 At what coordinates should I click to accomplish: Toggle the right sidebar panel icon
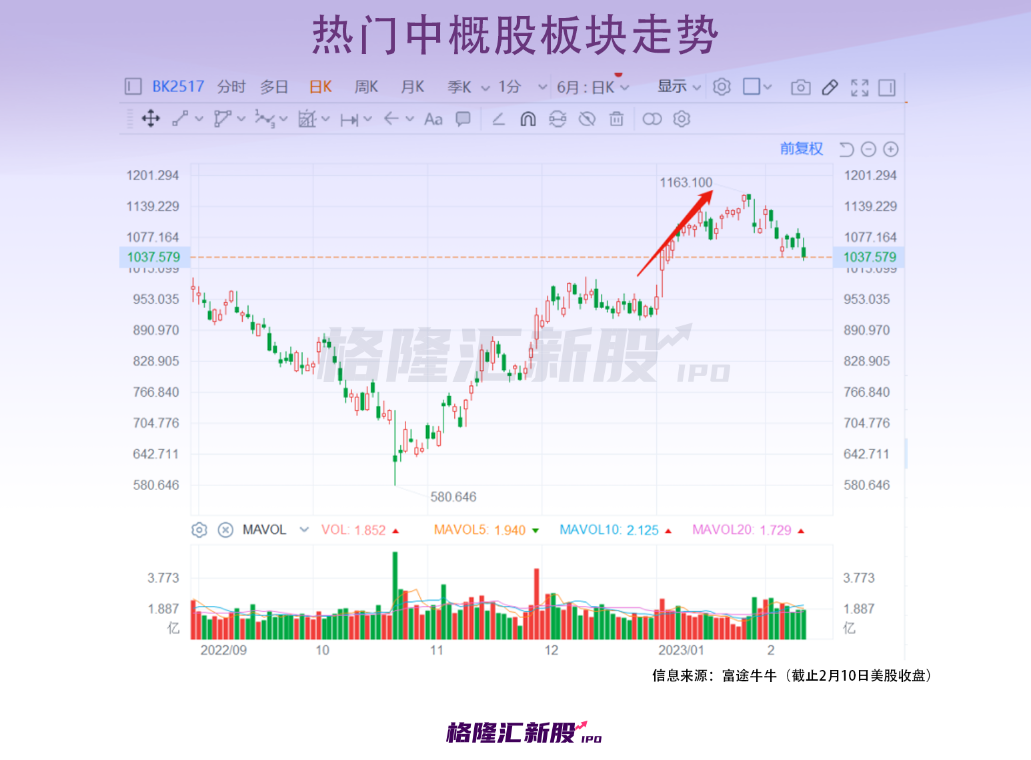[887, 87]
